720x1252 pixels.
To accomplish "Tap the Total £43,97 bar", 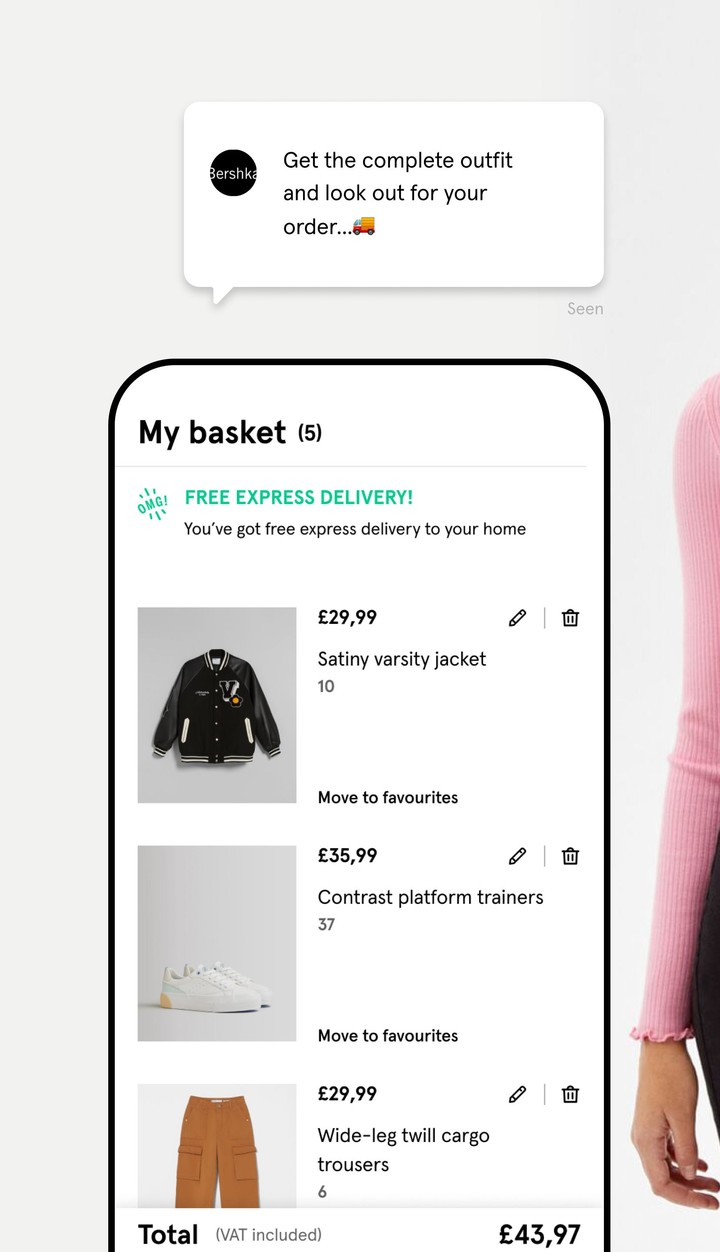I will tap(359, 1233).
